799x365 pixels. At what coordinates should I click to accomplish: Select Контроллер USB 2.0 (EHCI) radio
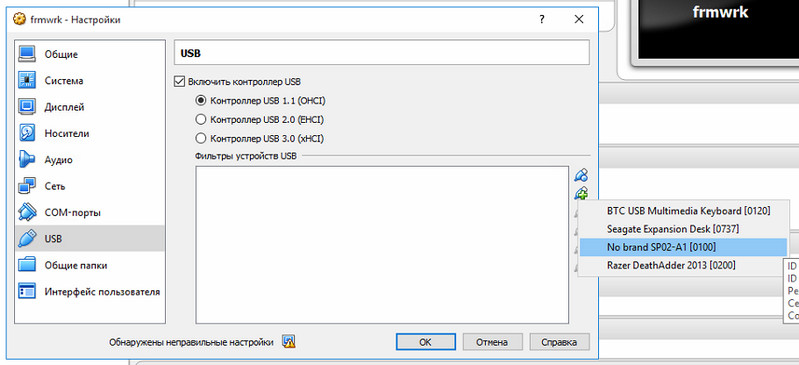(x=201, y=120)
